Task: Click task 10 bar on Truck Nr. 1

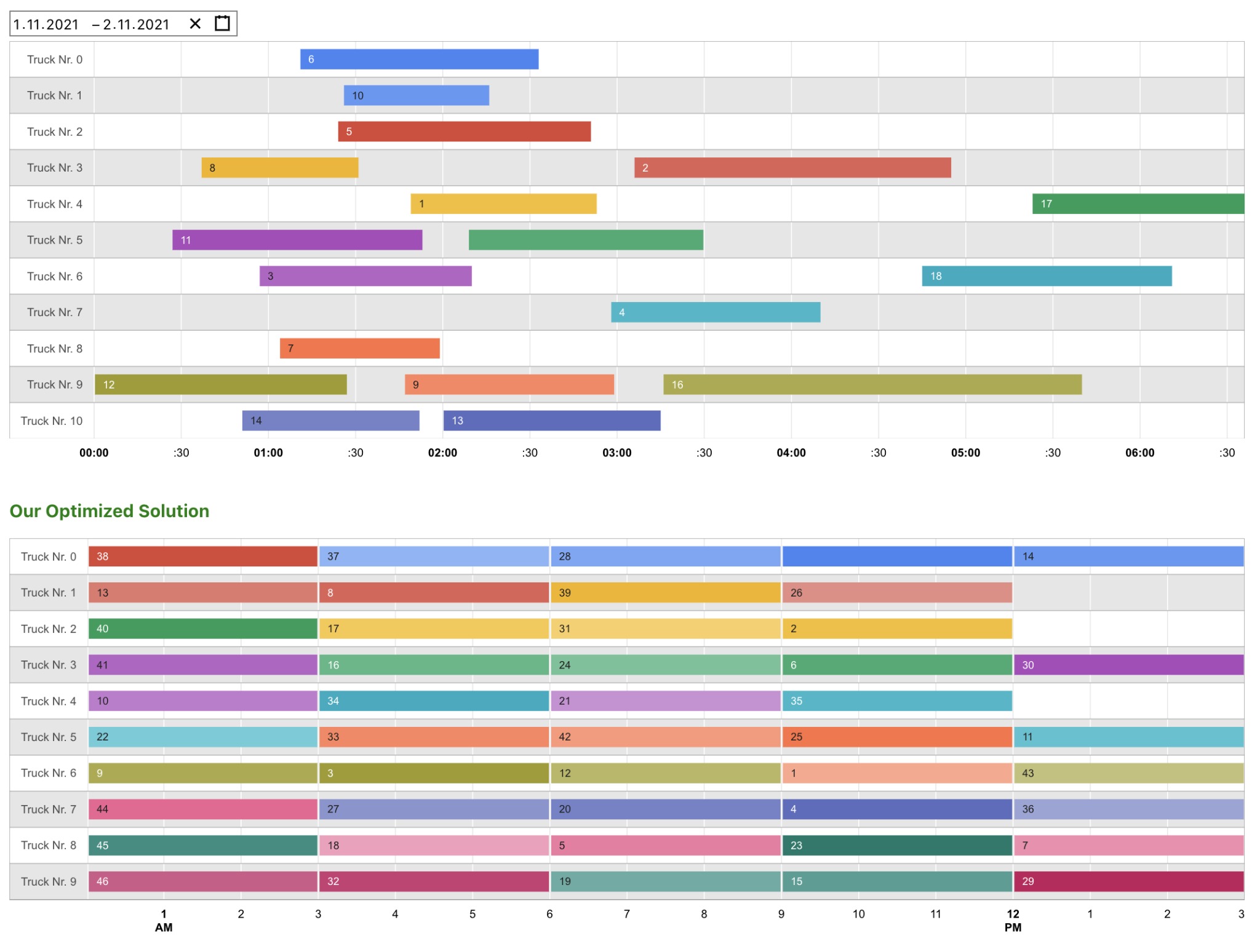Action: (x=416, y=95)
